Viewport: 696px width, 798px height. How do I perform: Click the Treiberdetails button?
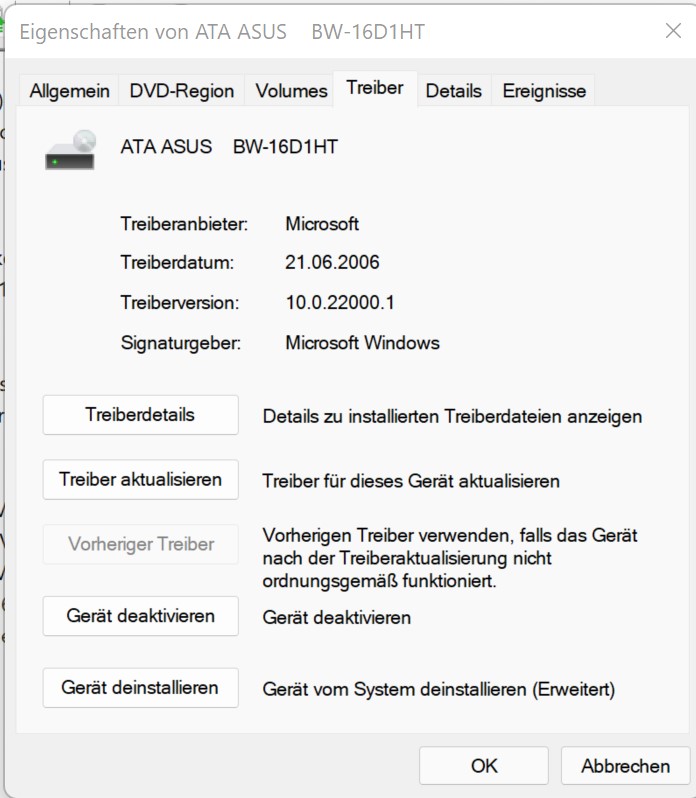(x=140, y=415)
